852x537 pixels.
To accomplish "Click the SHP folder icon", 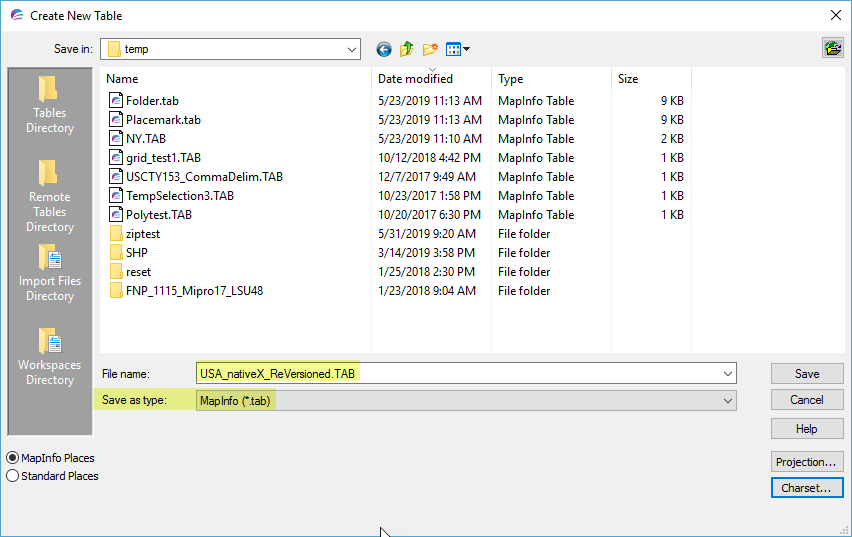I will coord(116,253).
